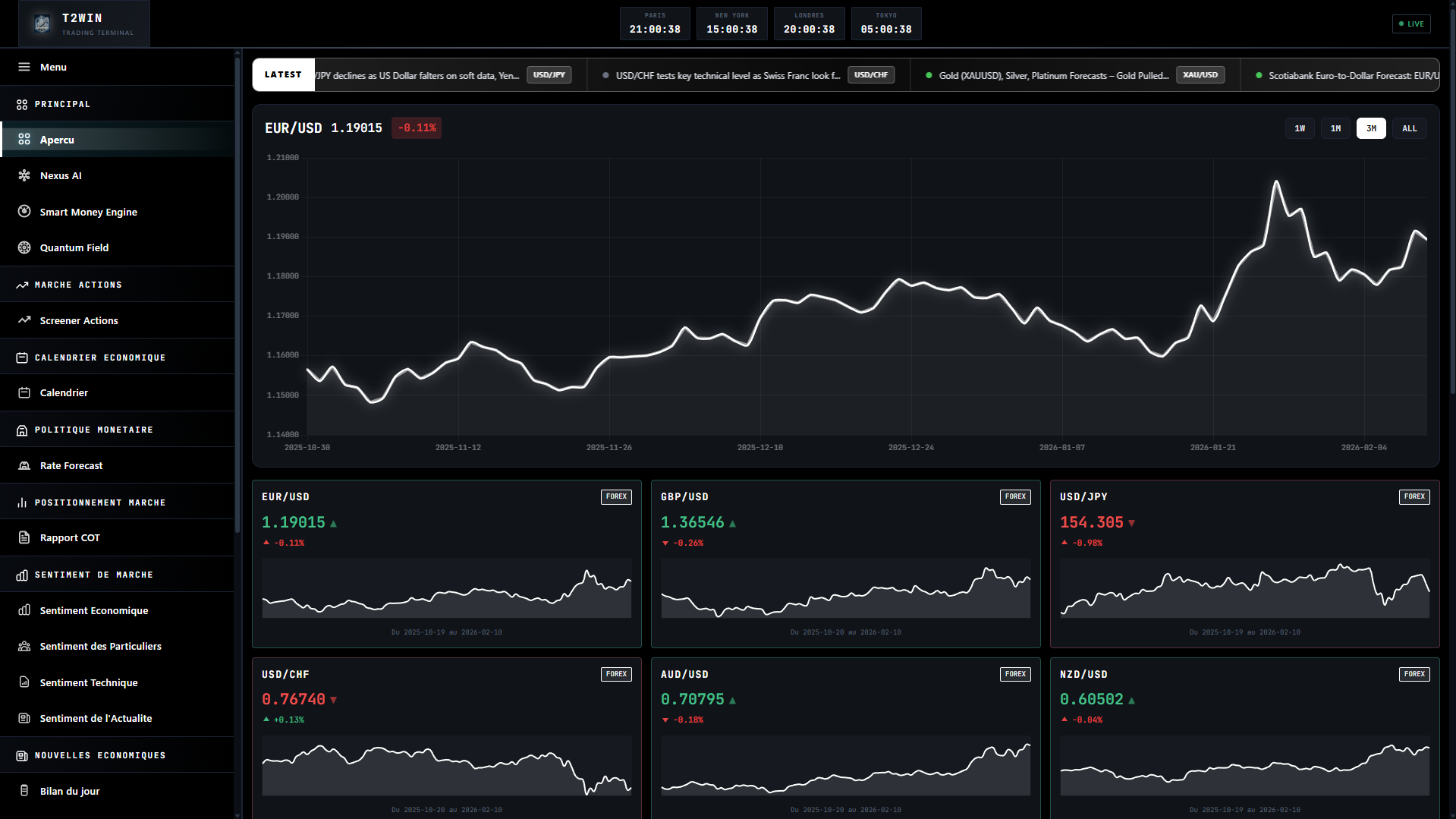The height and width of the screenshot is (819, 1456).
Task: Open the USD/CHF technical level news headline
Action: click(x=727, y=75)
